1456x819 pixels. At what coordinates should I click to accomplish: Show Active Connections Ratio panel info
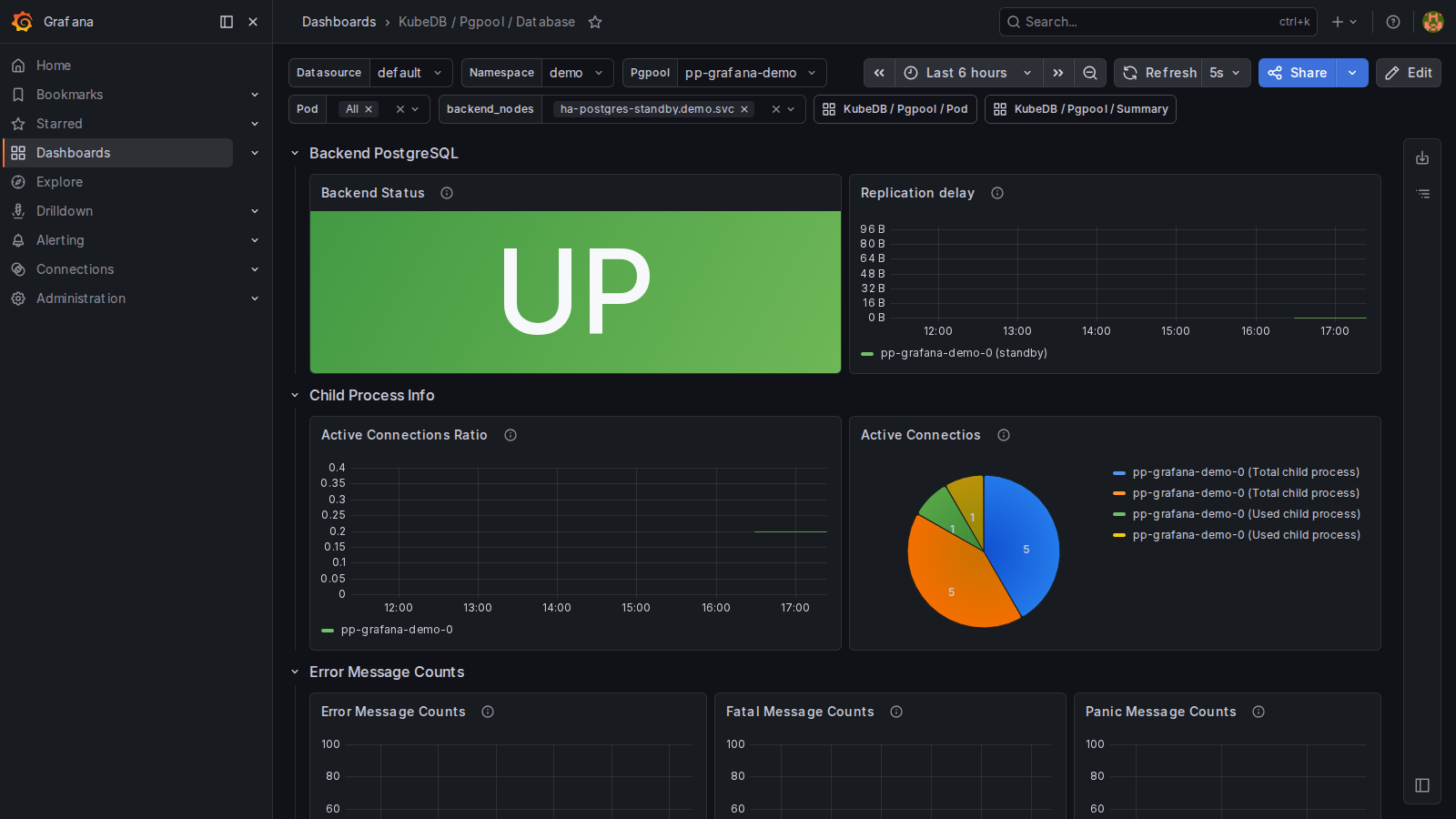coord(511,435)
